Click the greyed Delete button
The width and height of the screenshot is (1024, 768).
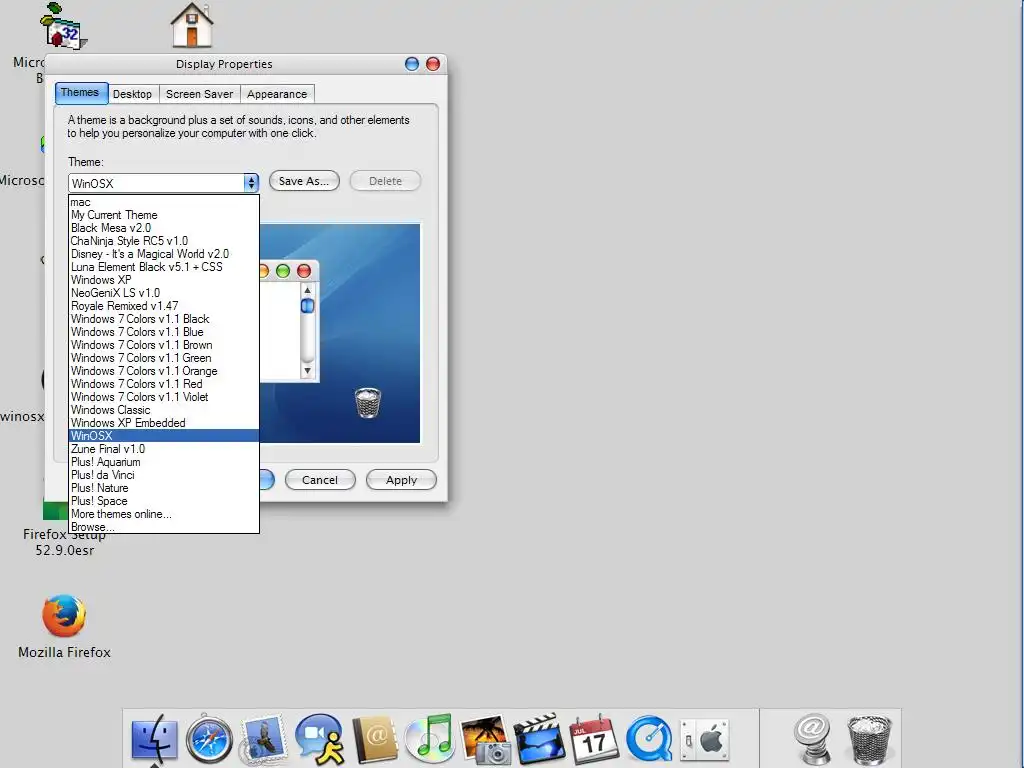coord(385,181)
